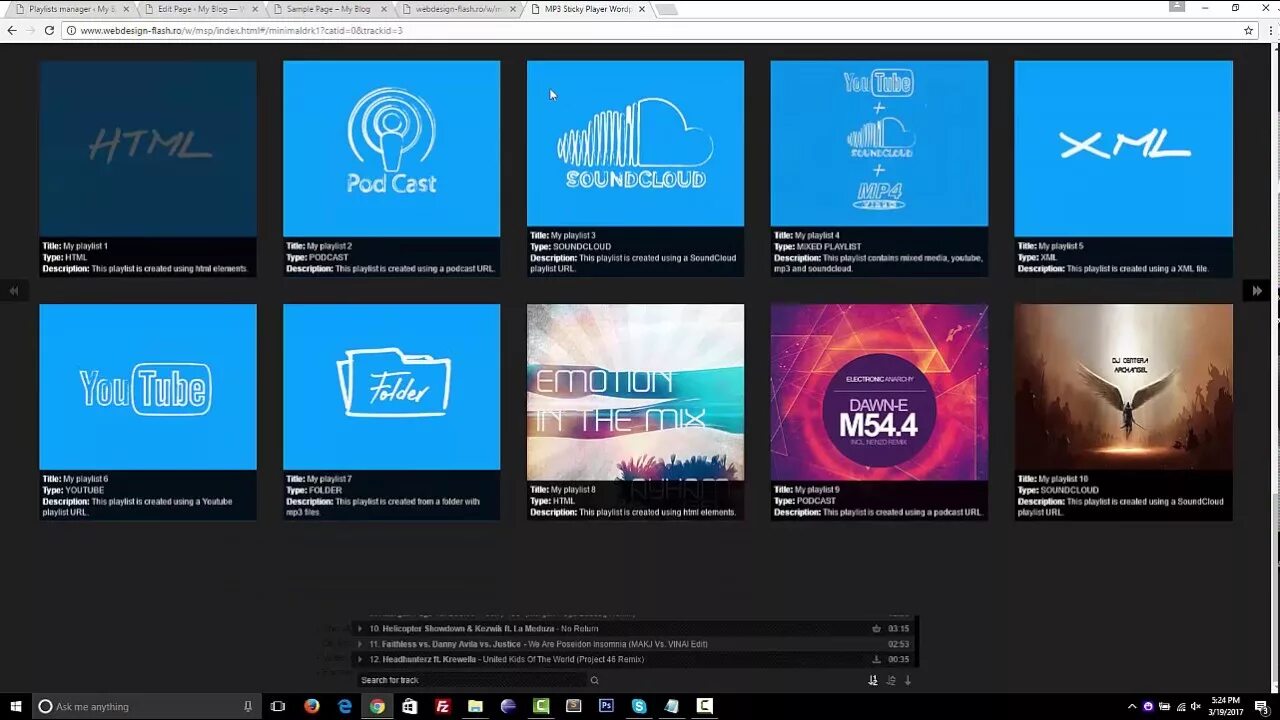The width and height of the screenshot is (1280, 720).
Task: Click the Wi-Fi network tray icon
Action: (x=1180, y=706)
